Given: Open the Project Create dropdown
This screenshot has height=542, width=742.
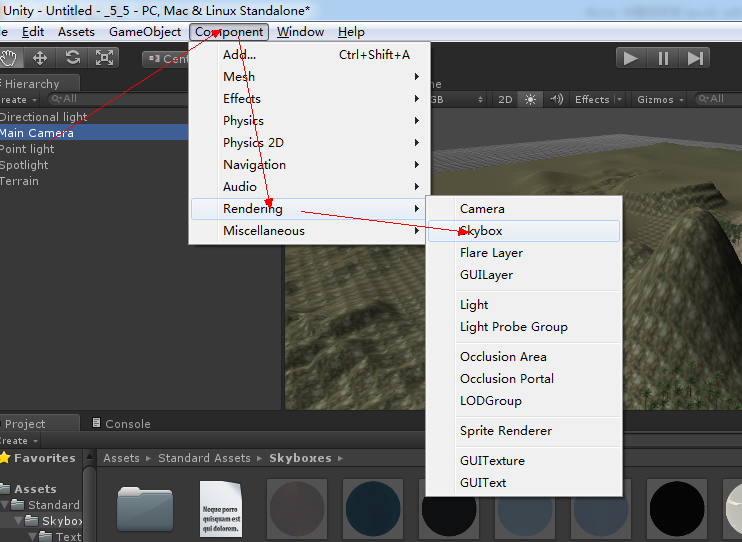Looking at the screenshot, I should click(19, 441).
